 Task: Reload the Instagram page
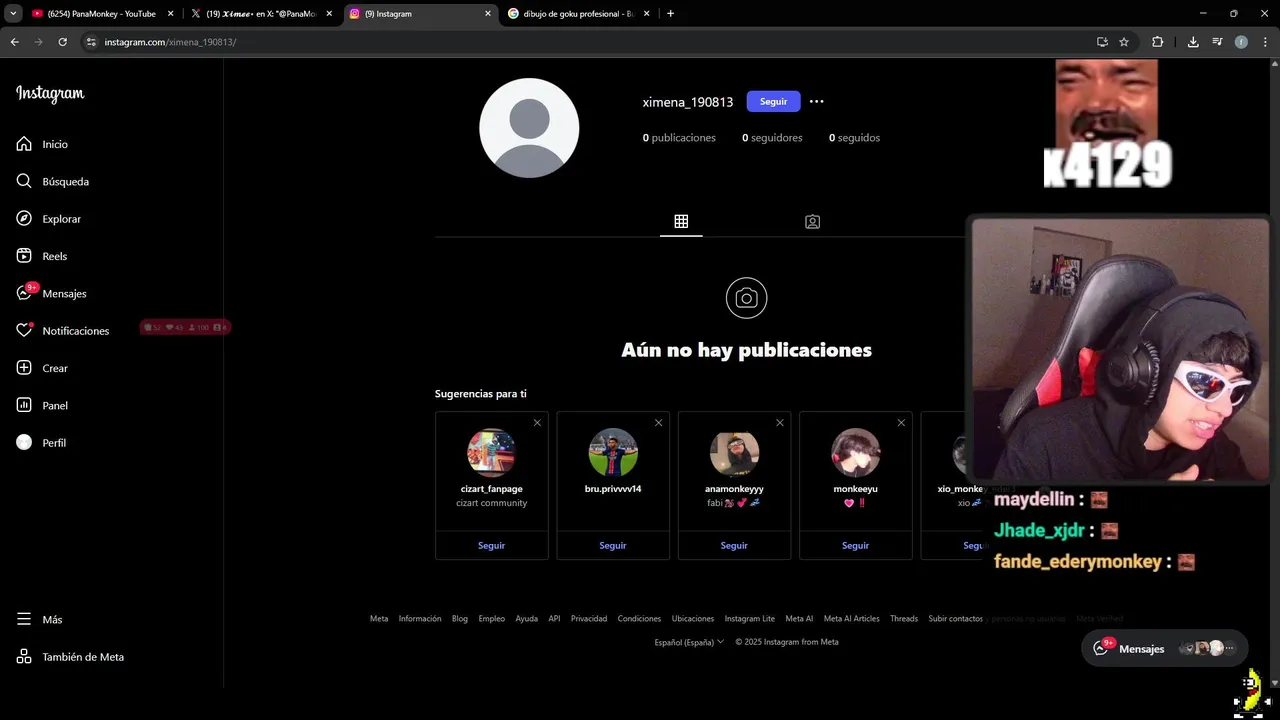pyautogui.click(x=62, y=42)
